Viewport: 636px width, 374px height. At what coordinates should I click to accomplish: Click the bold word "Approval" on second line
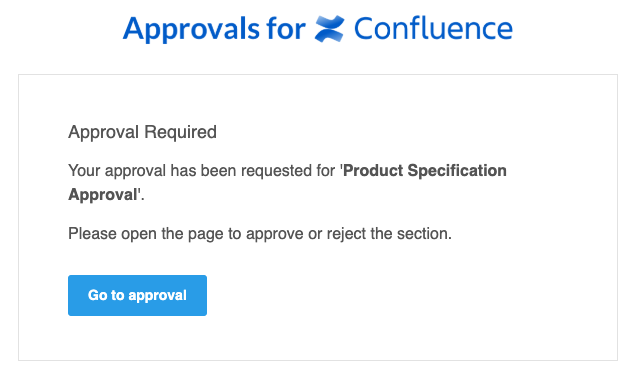103,195
